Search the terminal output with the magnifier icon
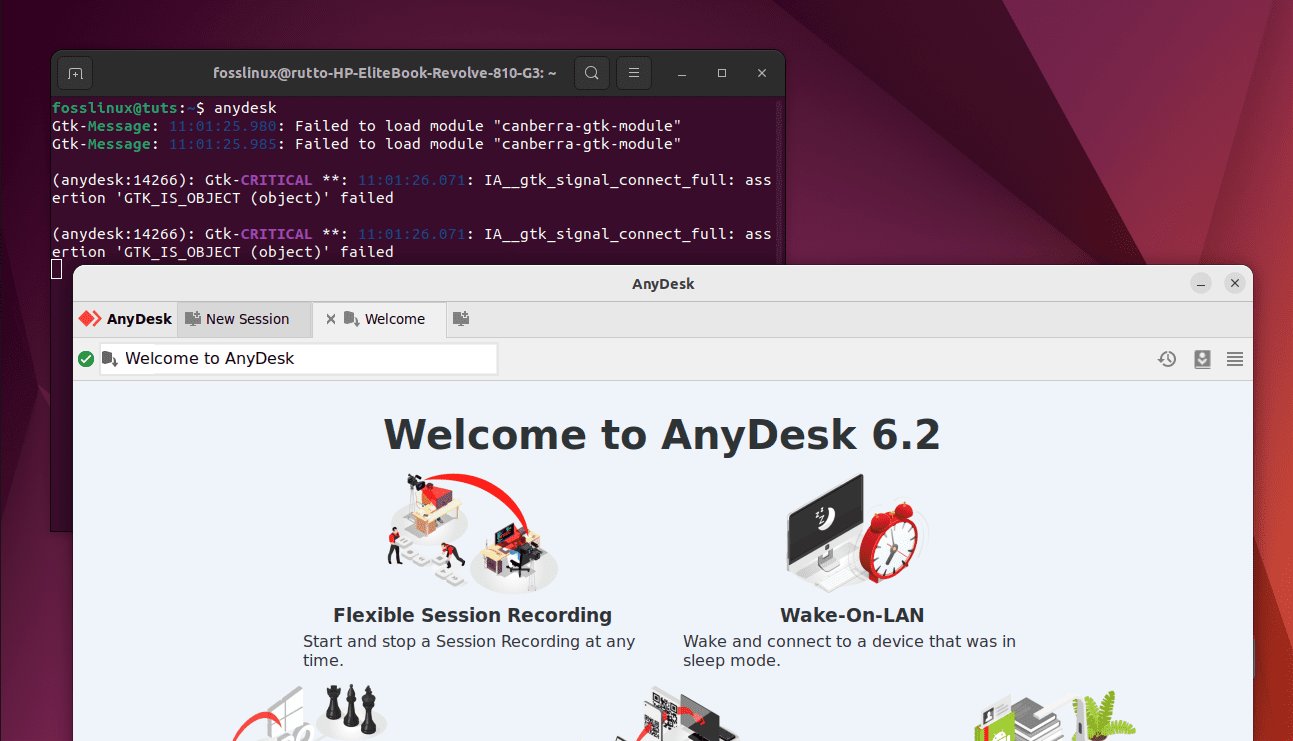 [x=592, y=73]
